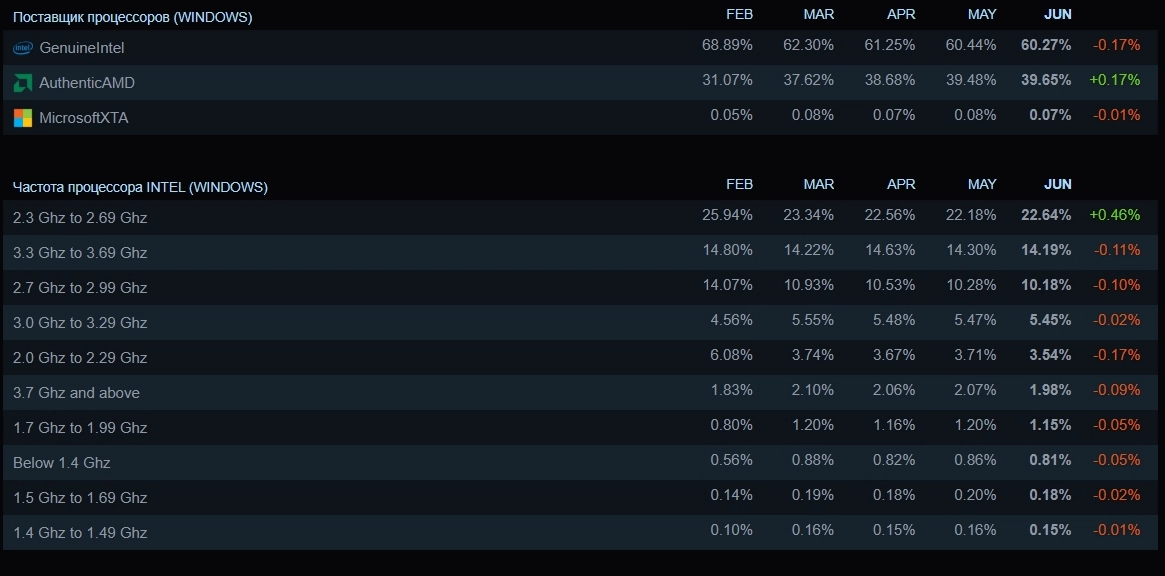Image resolution: width=1165 pixels, height=576 pixels.
Task: Click the '3.7 Ghz and above' entry
Action: coord(76,393)
